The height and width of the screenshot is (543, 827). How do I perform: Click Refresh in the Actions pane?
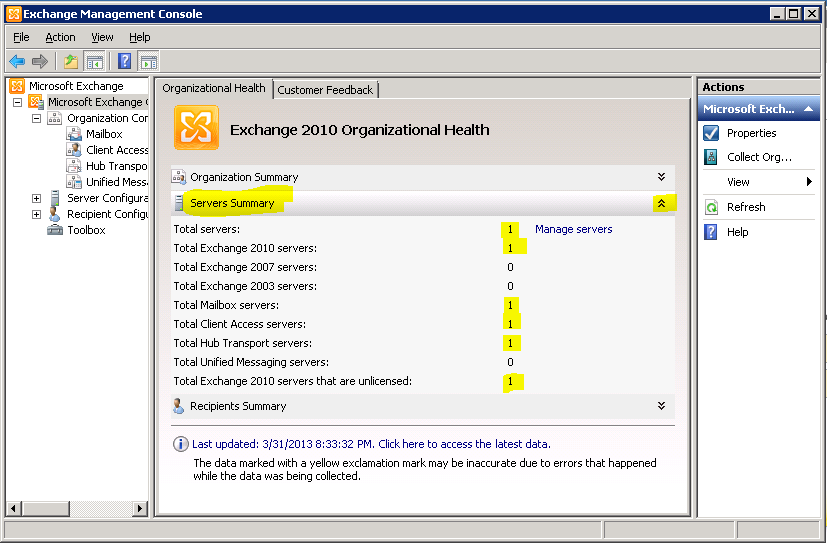[x=746, y=207]
